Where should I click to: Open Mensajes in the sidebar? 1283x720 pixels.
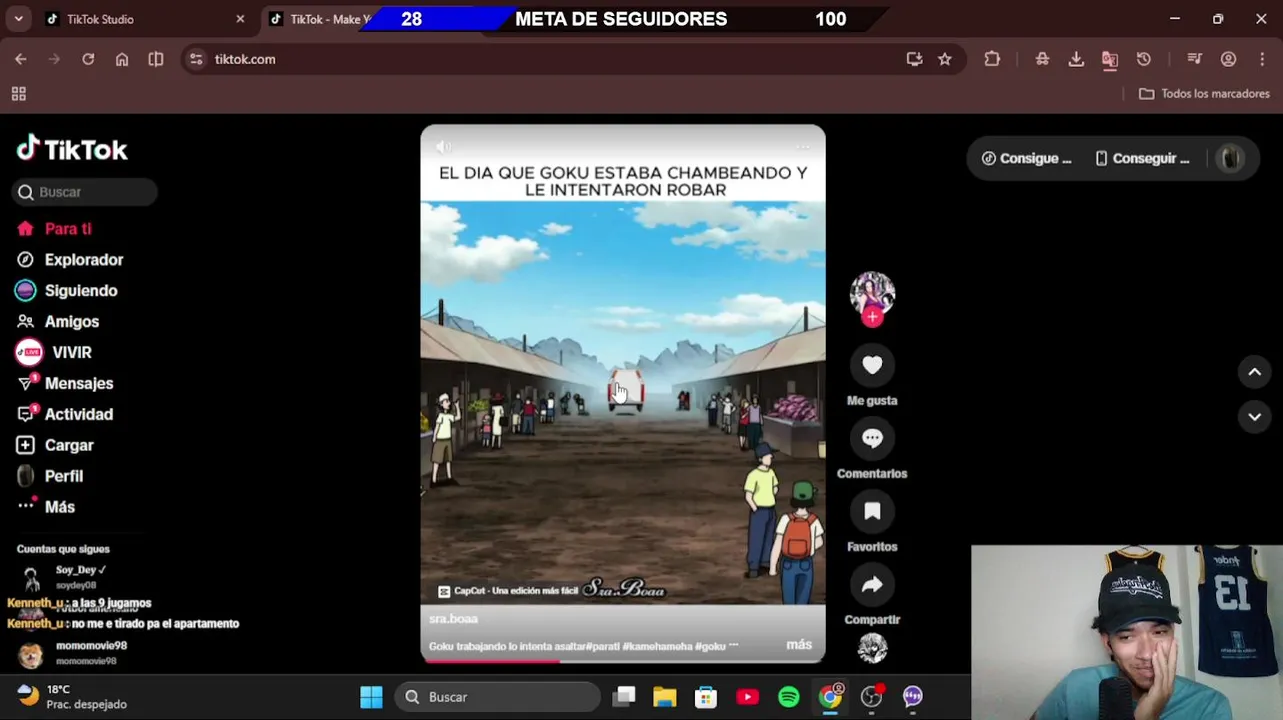(x=65, y=384)
